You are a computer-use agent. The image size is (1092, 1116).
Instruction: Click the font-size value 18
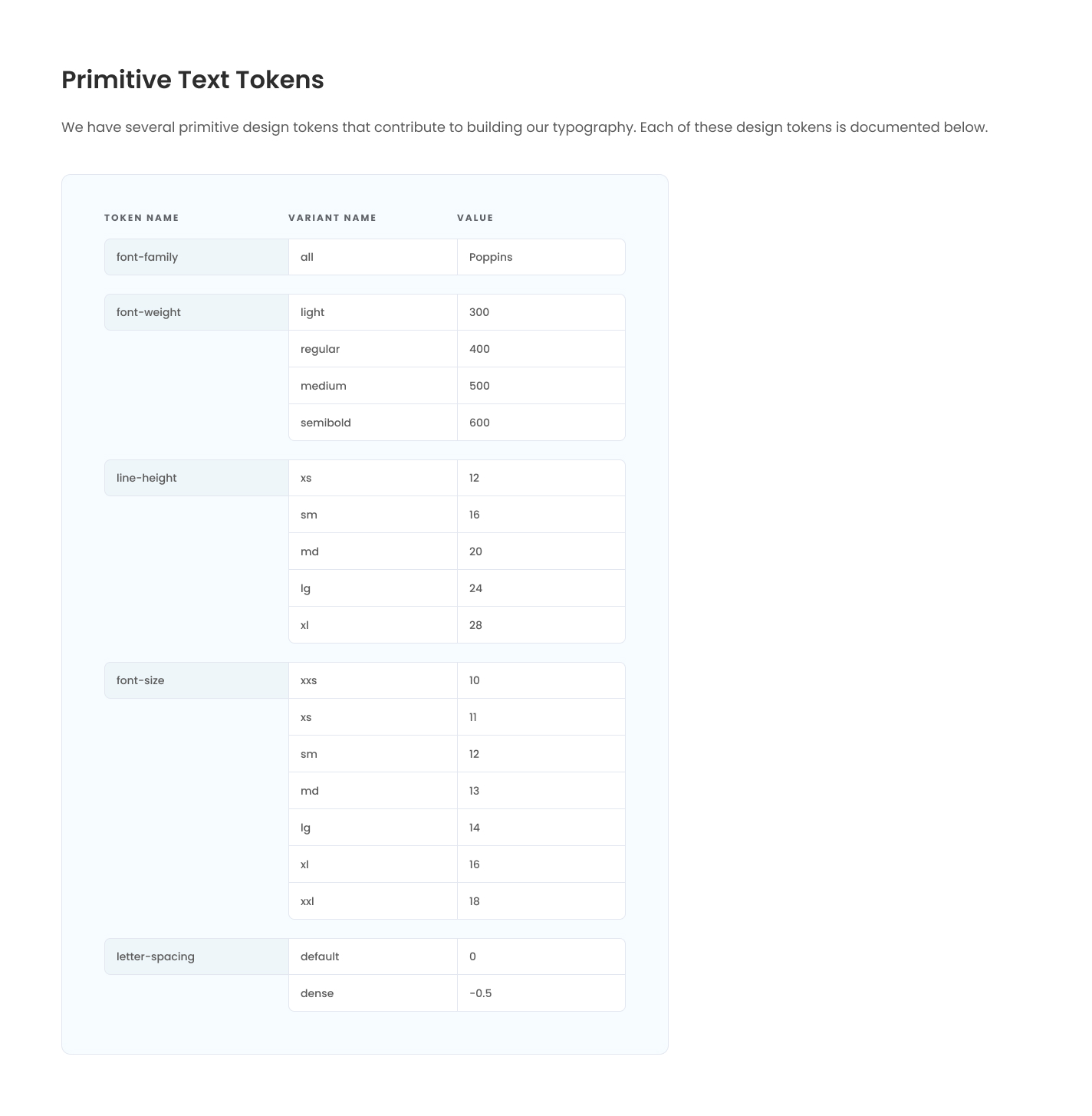coord(541,901)
